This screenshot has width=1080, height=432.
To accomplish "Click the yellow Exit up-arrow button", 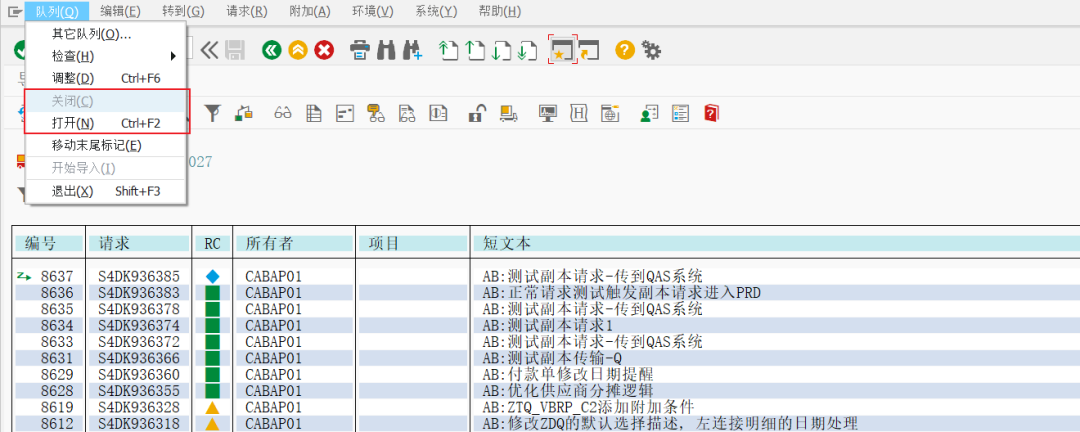I will point(298,50).
